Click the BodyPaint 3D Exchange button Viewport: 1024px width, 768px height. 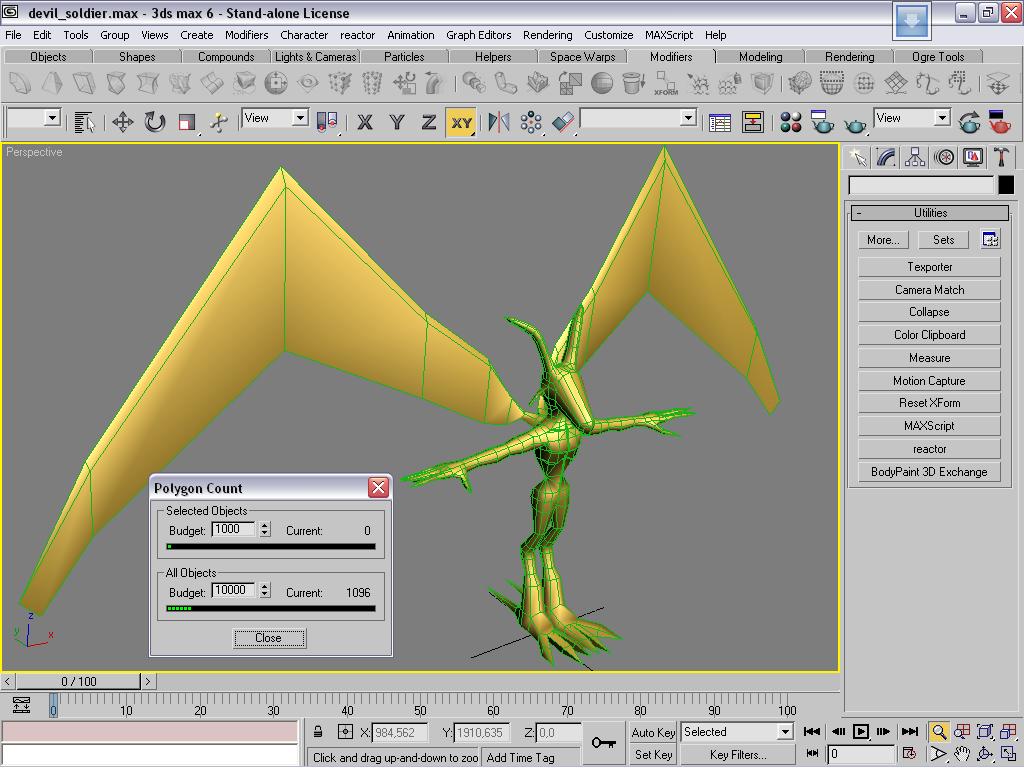929,472
